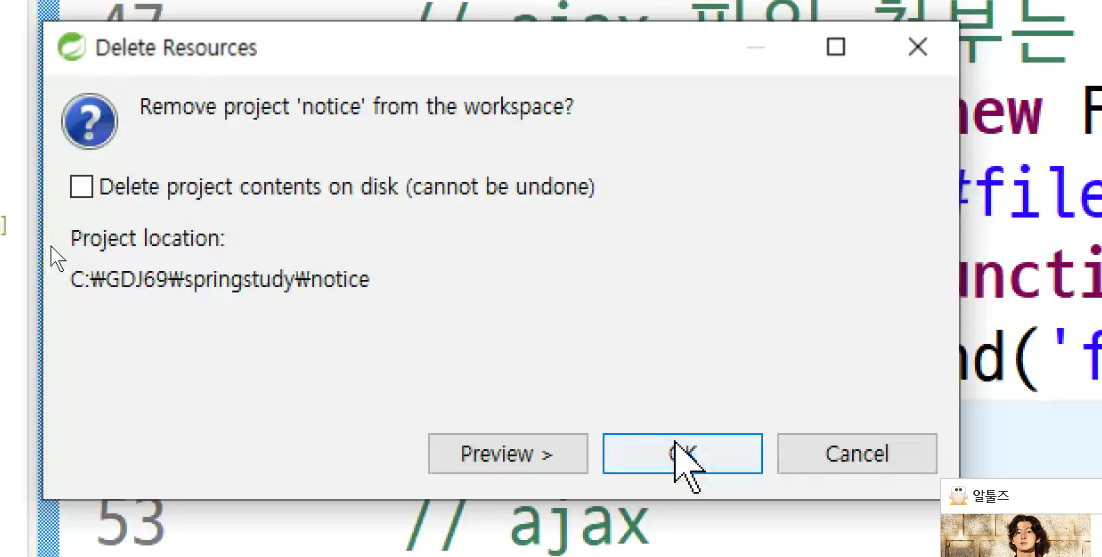Click the Remove project 'notice' question text

coord(356,107)
